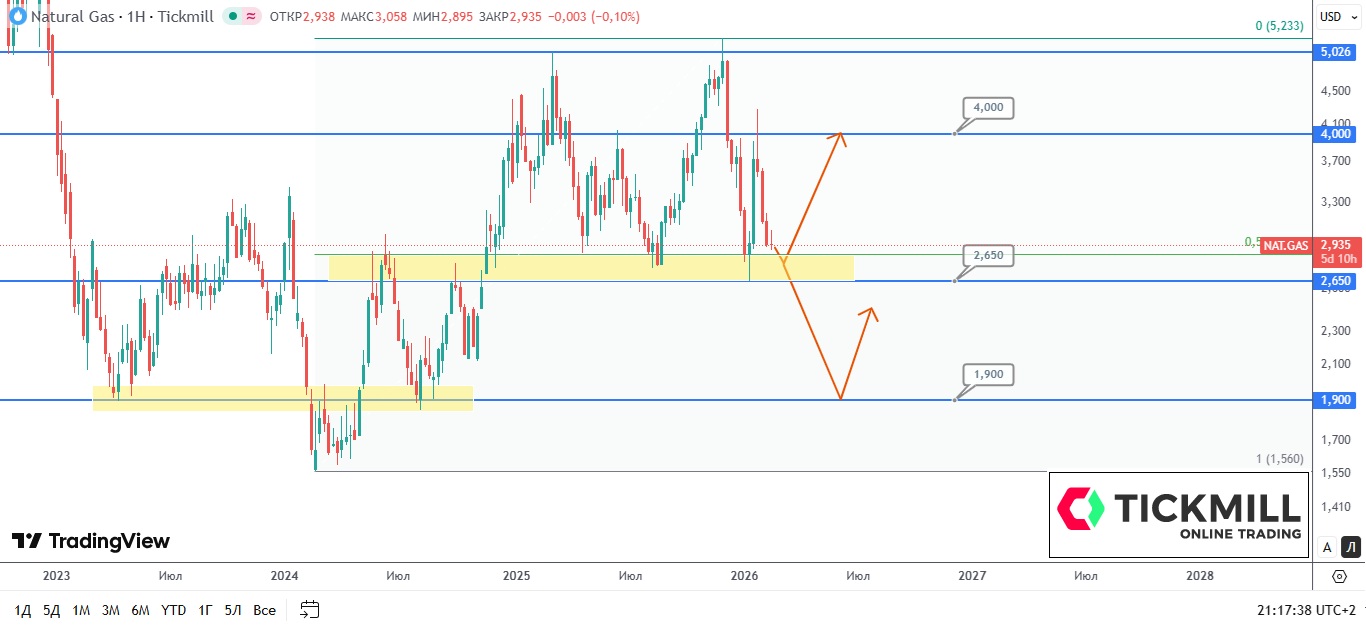Click the Natural Gas · 1H · Tickmill title
This screenshot has width=1366, height=628.
(122, 17)
